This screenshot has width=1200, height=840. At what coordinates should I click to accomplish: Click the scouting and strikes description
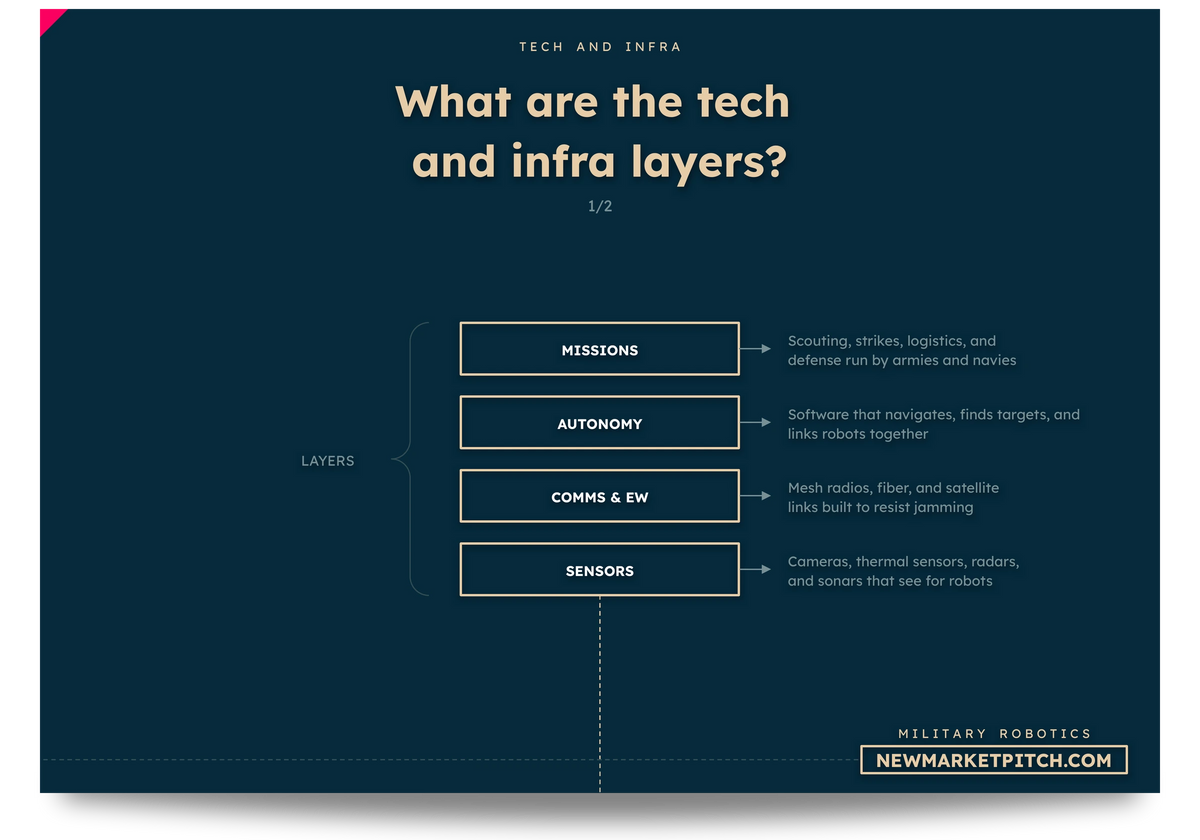[901, 350]
